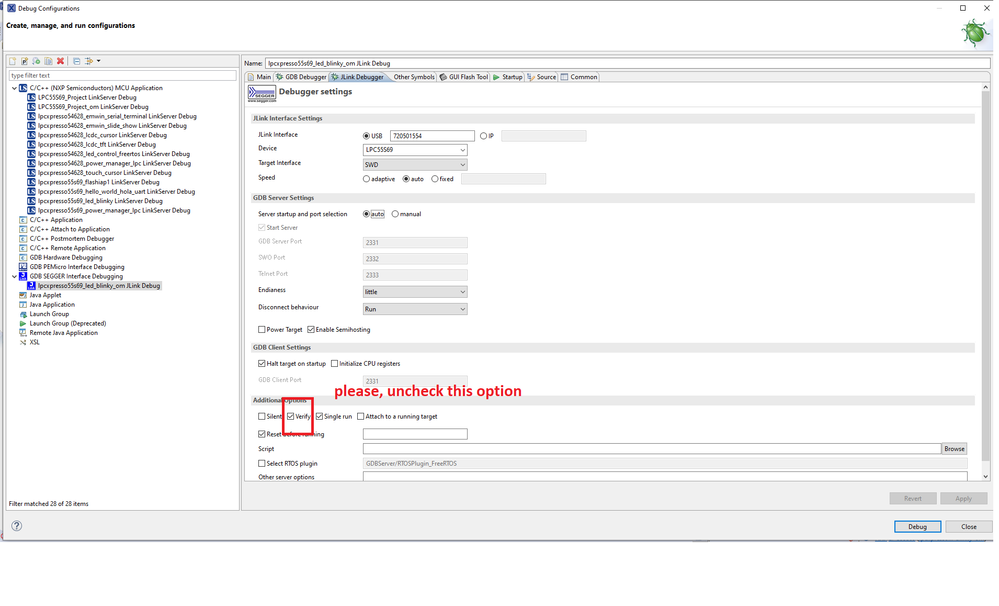The image size is (999, 606).
Task: Switch to GUI Flash Tool tab
Action: [x=464, y=77]
